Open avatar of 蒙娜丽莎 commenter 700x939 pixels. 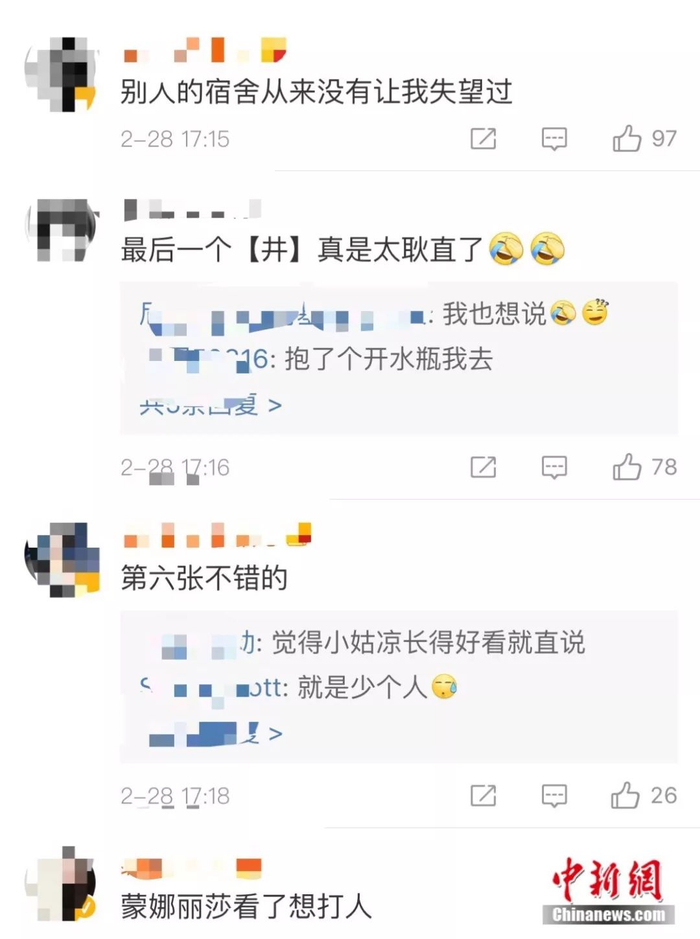[60, 883]
